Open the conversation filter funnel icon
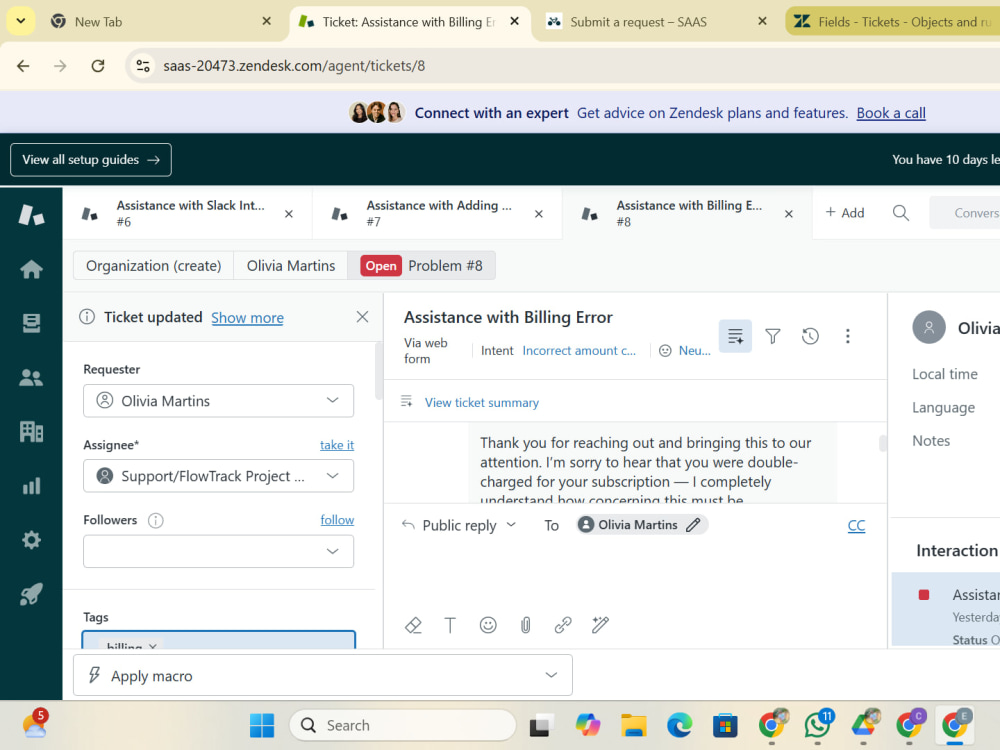The height and width of the screenshot is (750, 1000). [772, 336]
